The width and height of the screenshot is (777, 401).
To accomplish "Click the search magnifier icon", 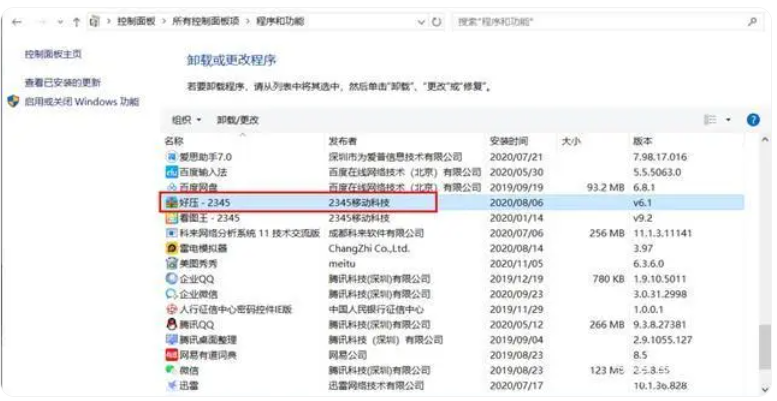I will (x=752, y=22).
